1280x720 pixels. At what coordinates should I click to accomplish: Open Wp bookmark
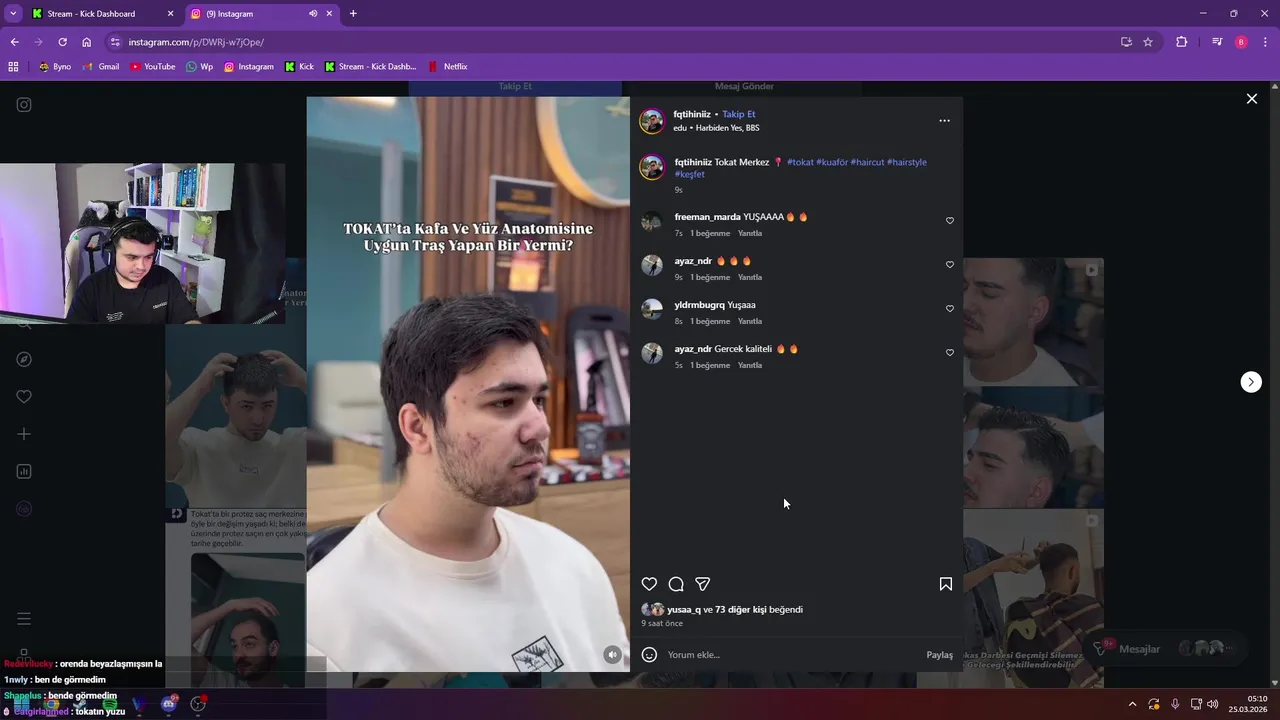pos(200,67)
